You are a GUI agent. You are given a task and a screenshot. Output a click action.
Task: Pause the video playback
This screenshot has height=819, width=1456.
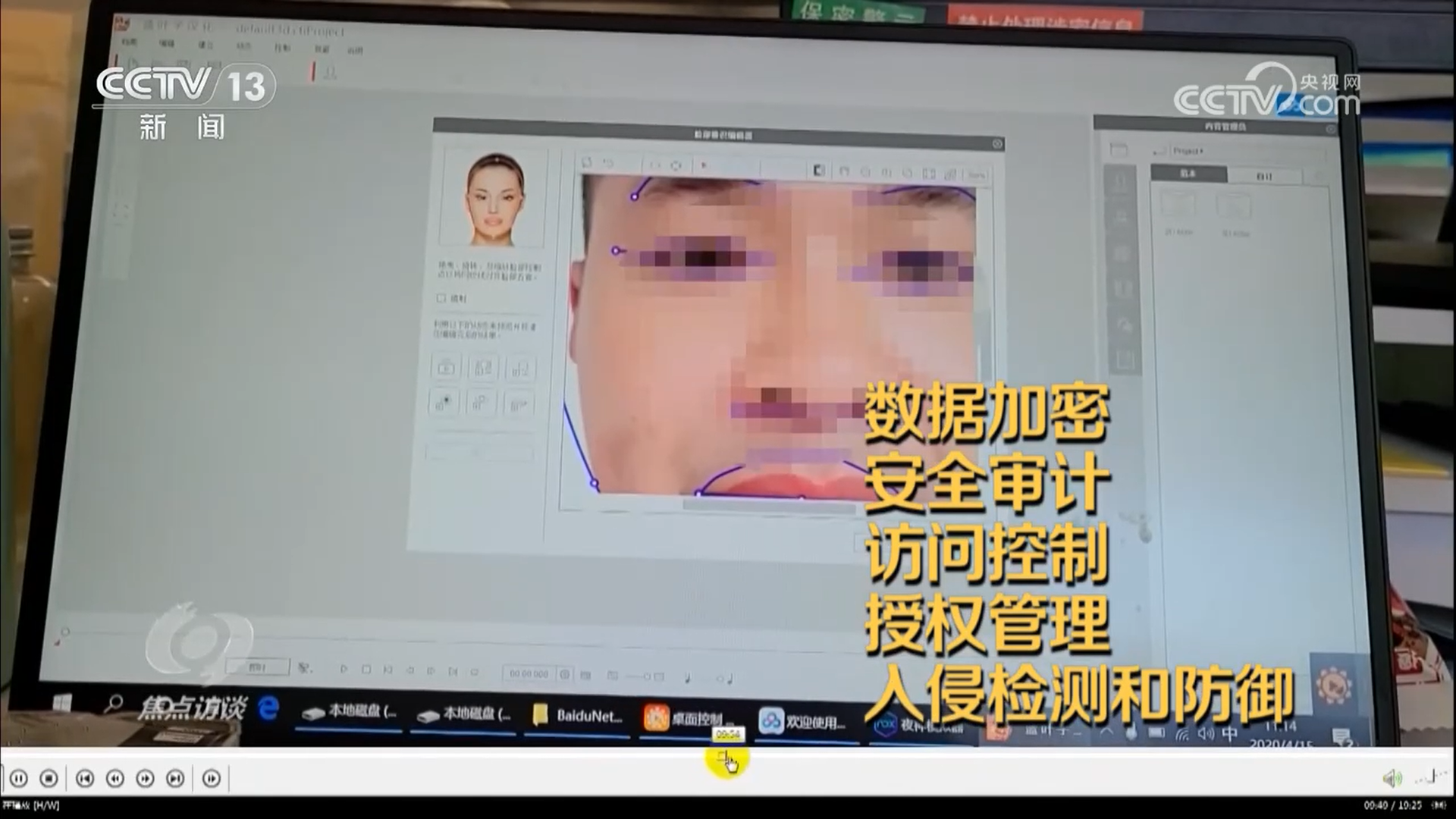pos(19,778)
